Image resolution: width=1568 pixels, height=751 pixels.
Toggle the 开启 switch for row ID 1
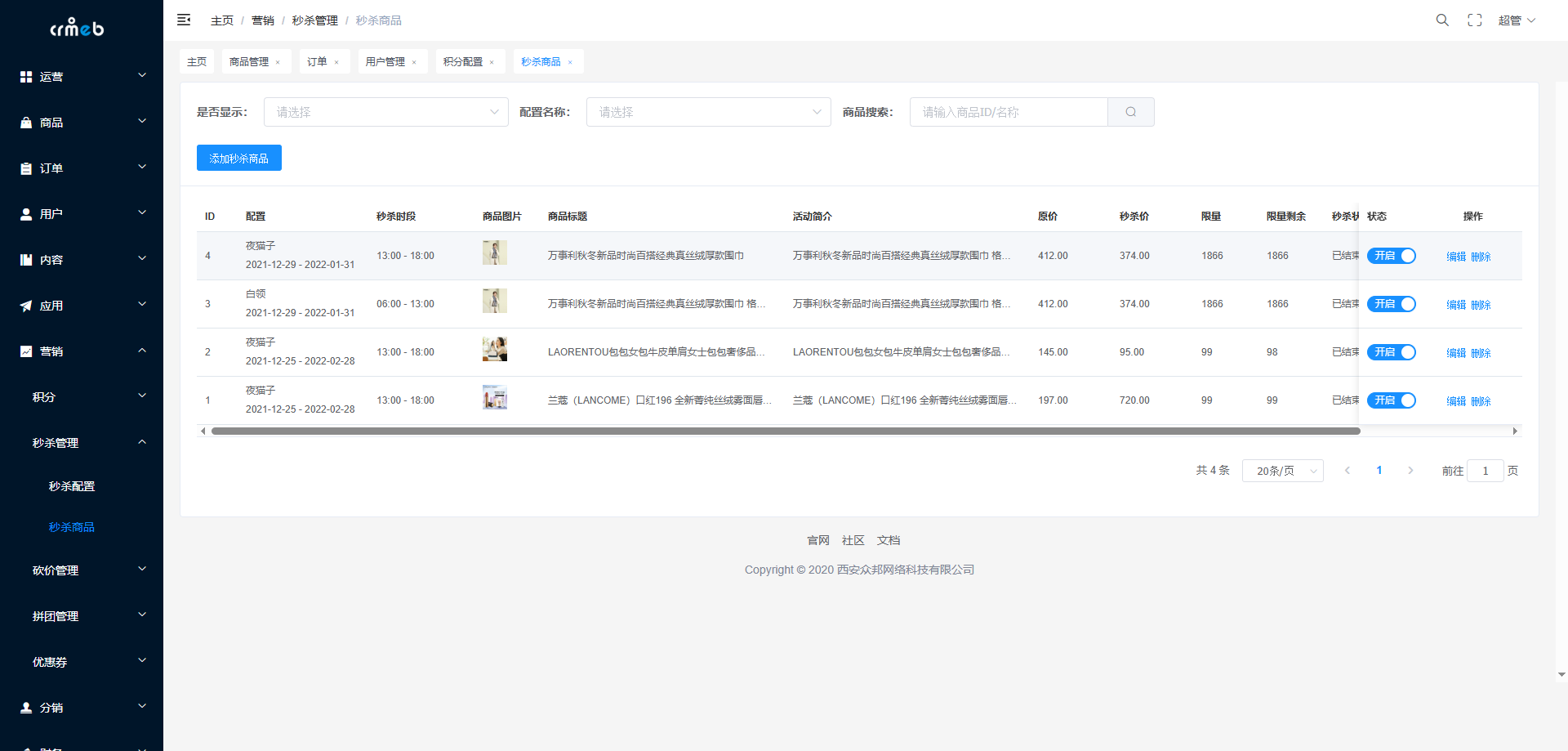pos(1392,400)
